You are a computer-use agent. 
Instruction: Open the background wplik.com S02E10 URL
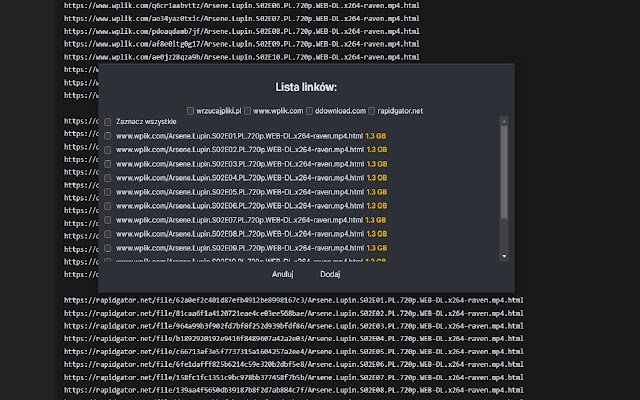coord(242,57)
